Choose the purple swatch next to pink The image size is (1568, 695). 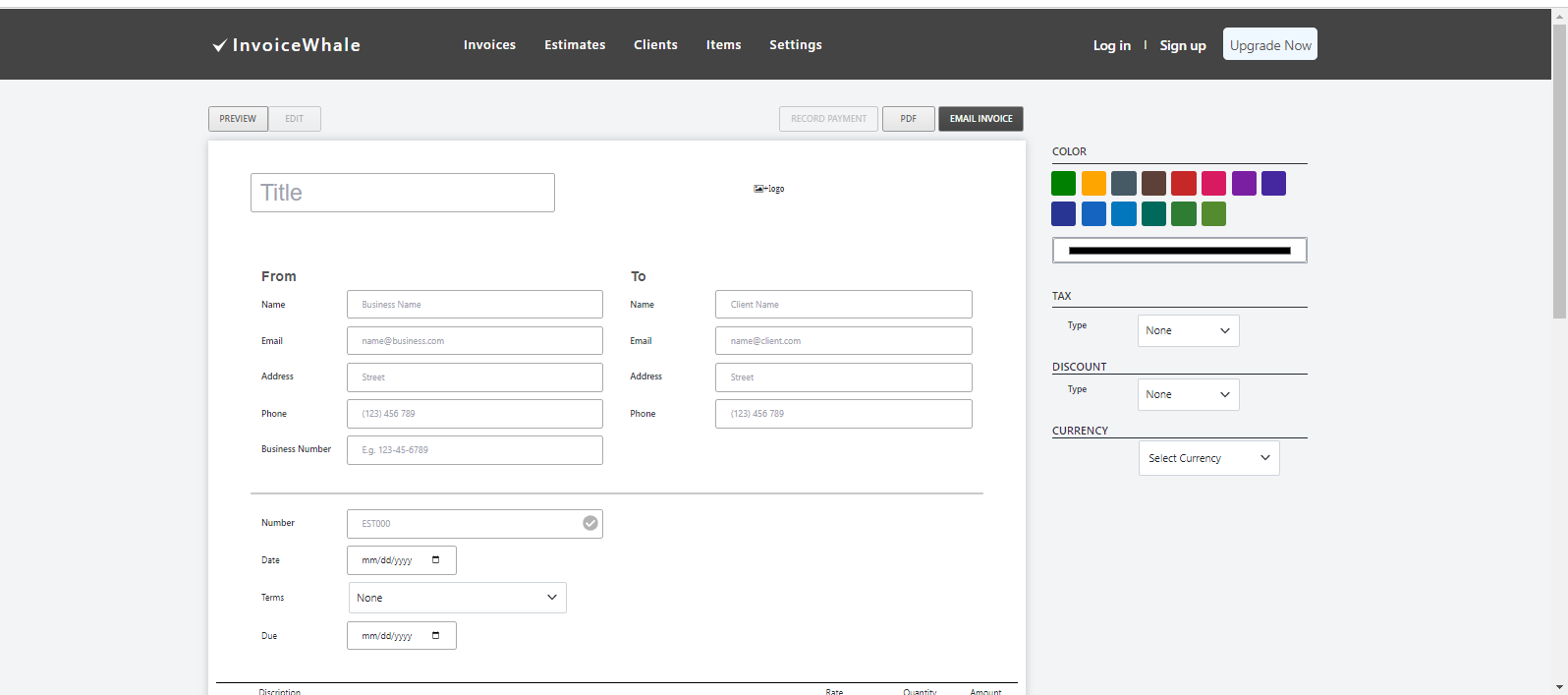click(1244, 184)
